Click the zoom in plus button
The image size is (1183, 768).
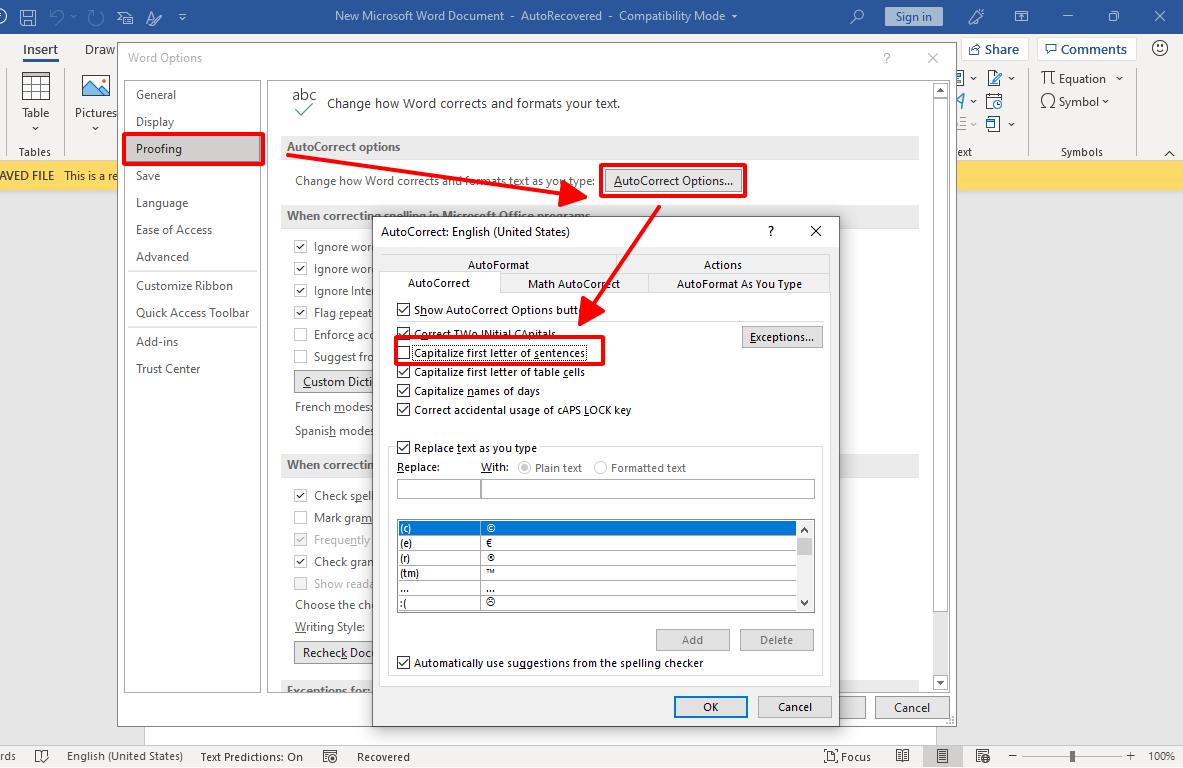(x=1130, y=756)
